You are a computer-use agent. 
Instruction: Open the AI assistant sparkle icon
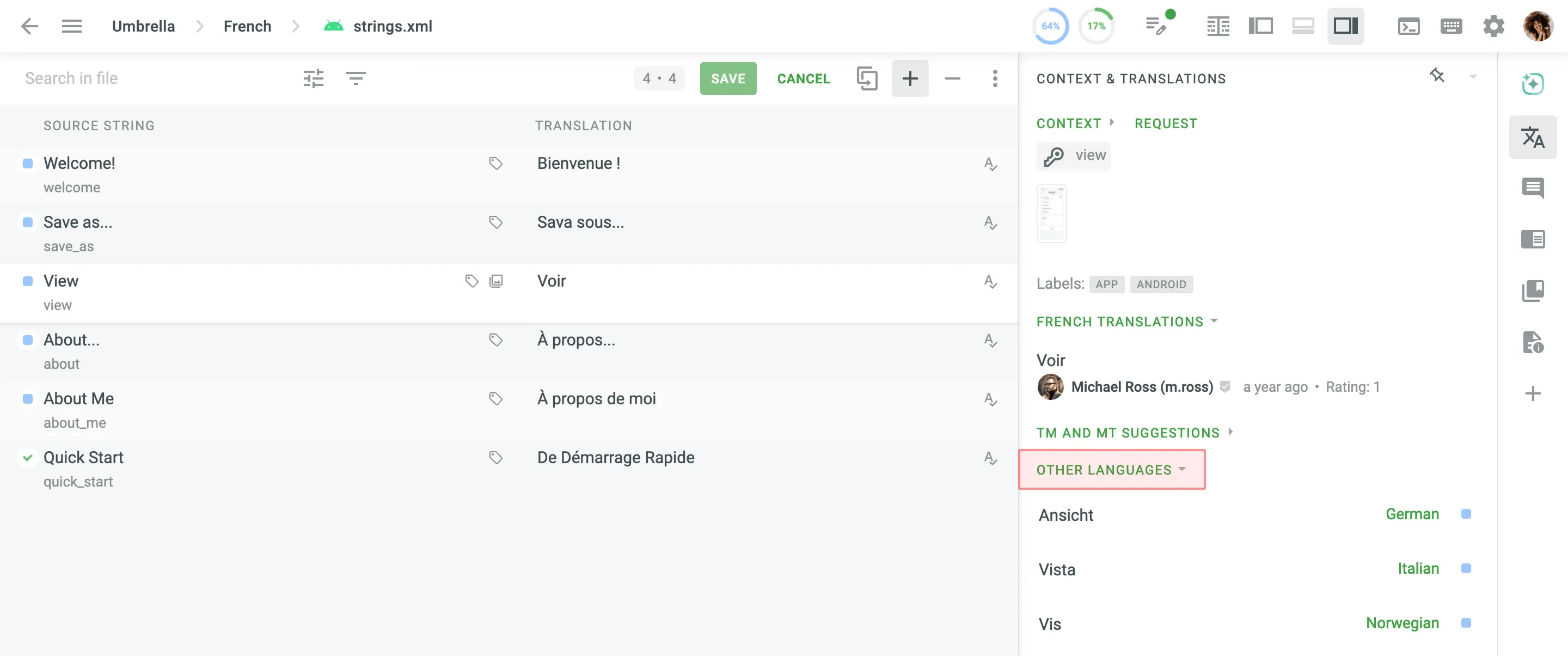pyautogui.click(x=1532, y=83)
